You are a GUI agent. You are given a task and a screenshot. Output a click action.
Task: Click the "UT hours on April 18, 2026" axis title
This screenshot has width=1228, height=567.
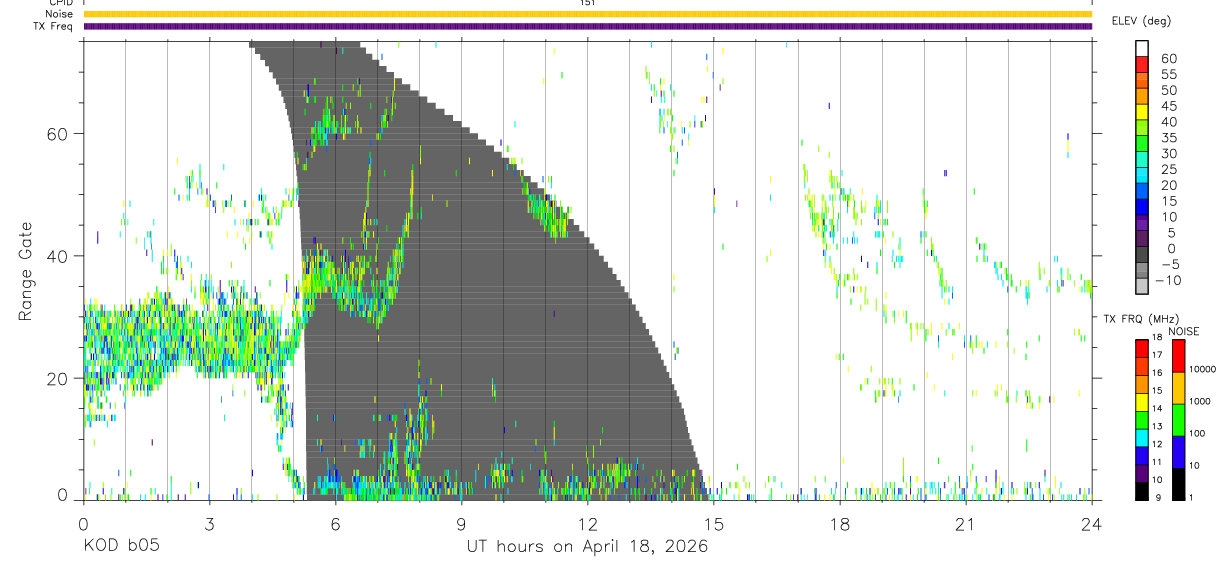[587, 547]
